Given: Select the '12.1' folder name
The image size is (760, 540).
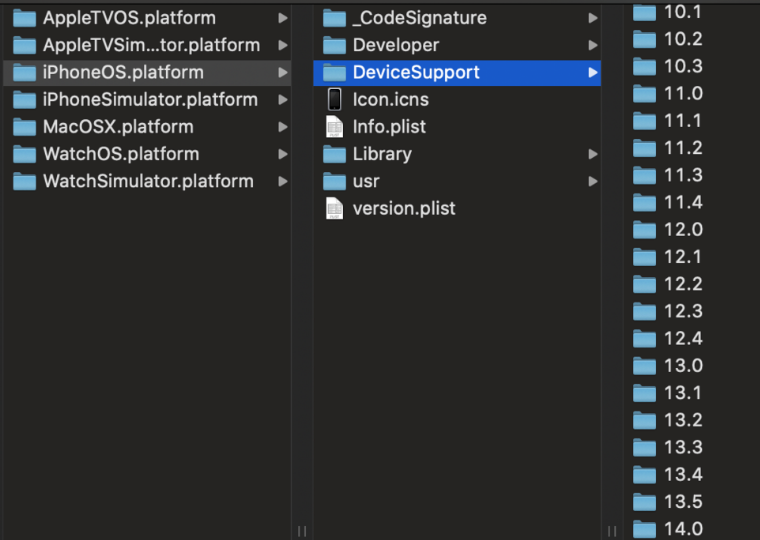Looking at the screenshot, I should [x=683, y=256].
